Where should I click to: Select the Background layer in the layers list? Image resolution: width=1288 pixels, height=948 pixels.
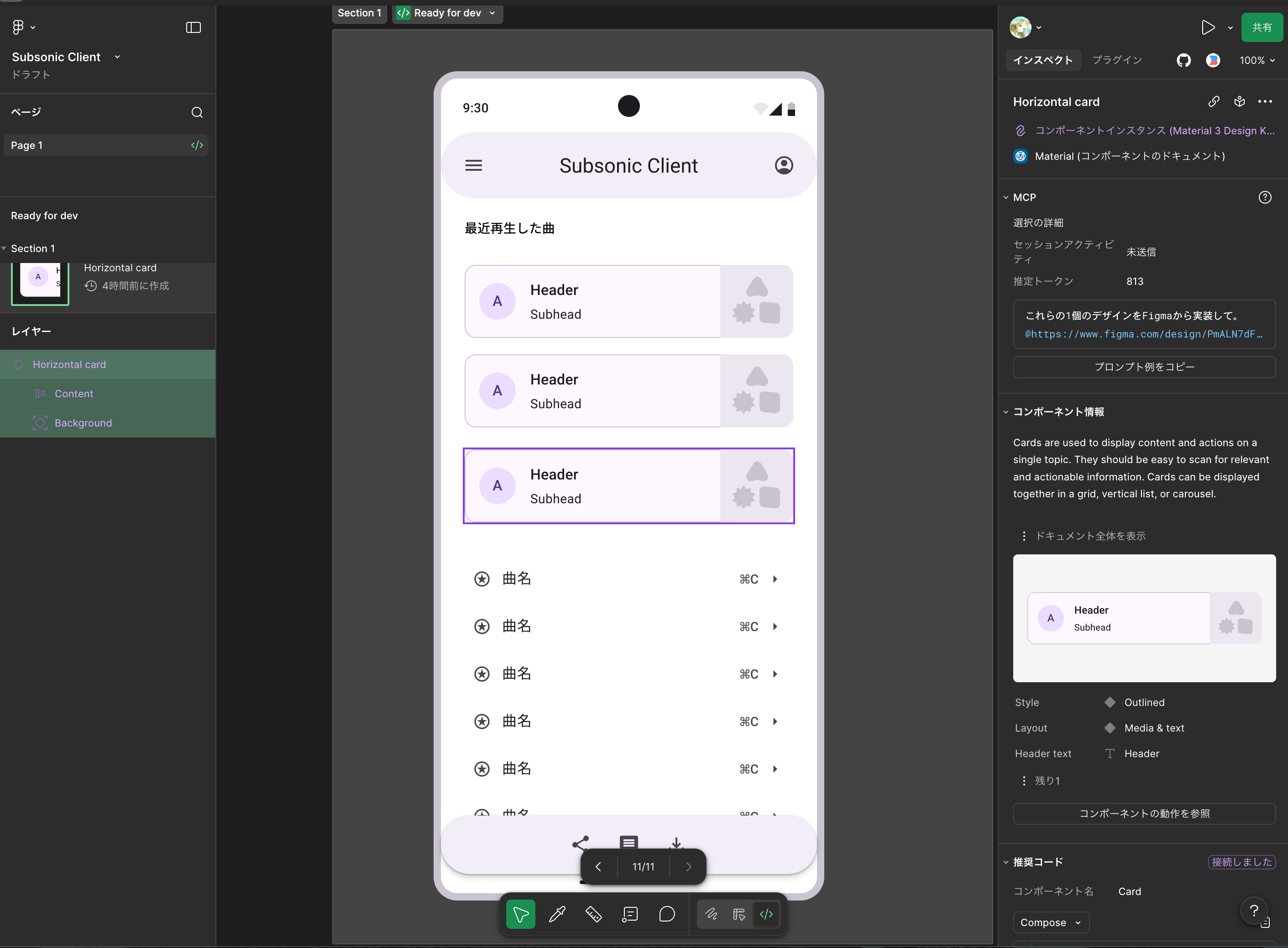pyautogui.click(x=83, y=423)
